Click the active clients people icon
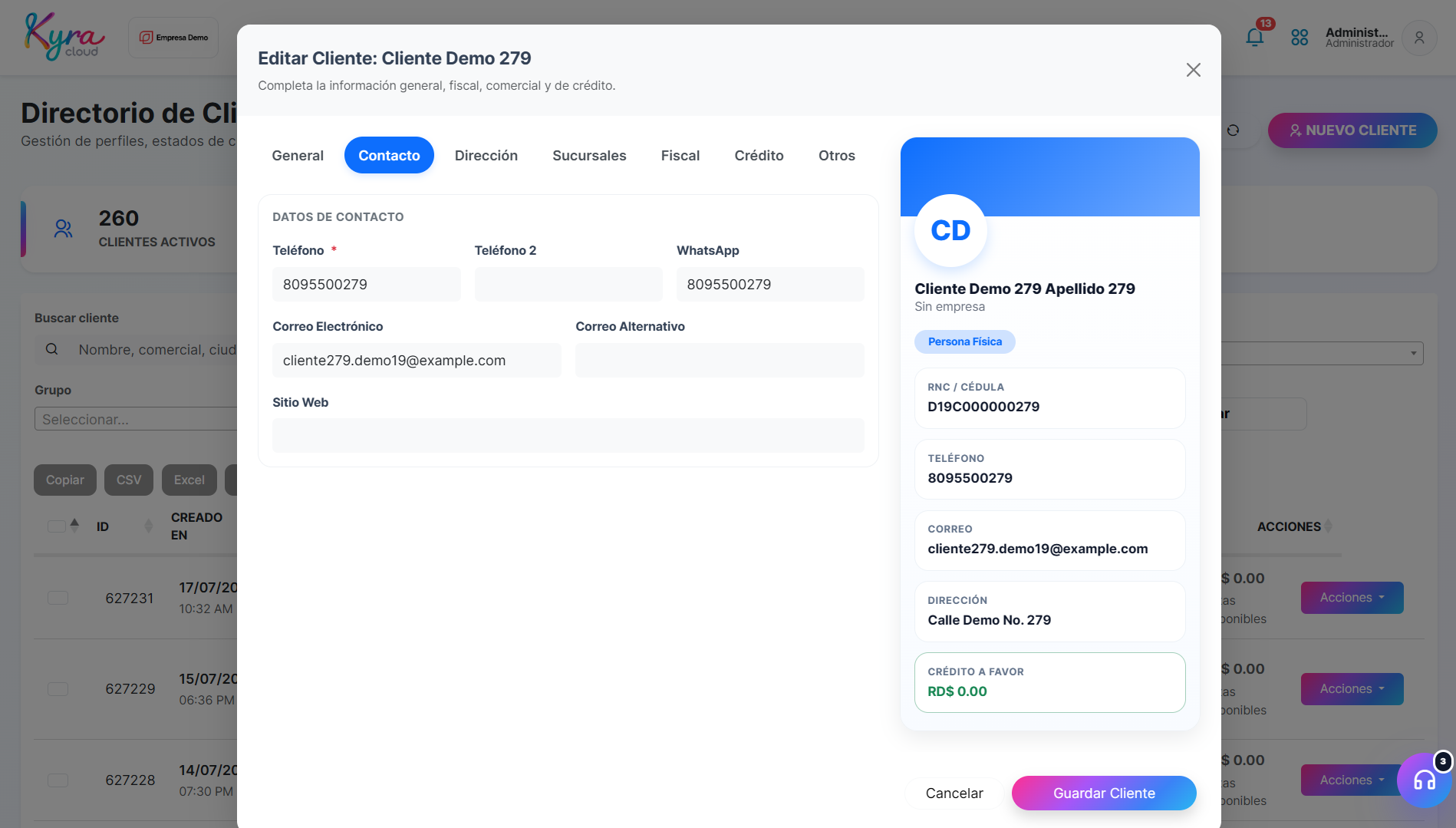 [64, 229]
